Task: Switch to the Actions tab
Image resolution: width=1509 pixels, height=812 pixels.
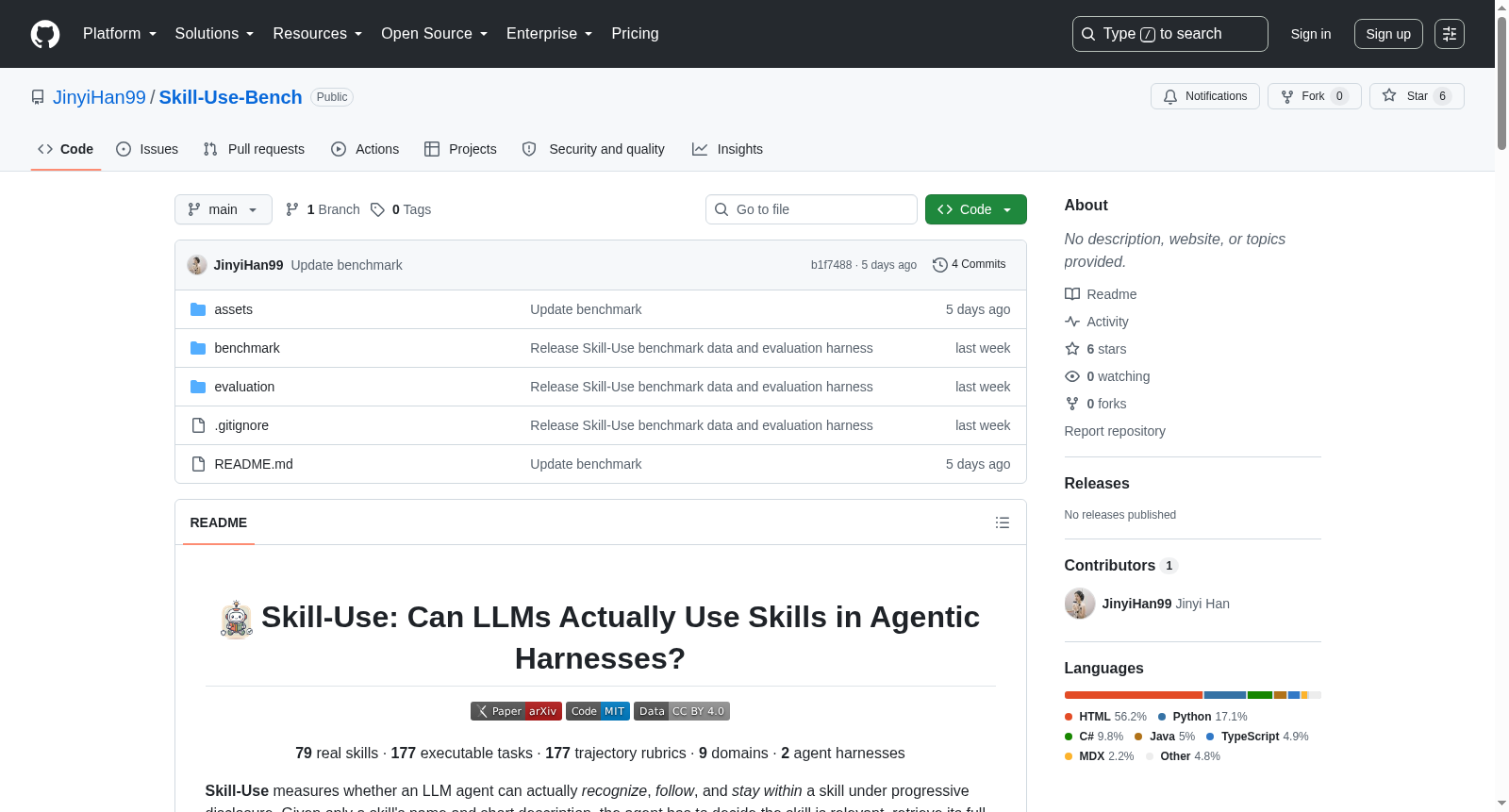Action: tap(365, 149)
